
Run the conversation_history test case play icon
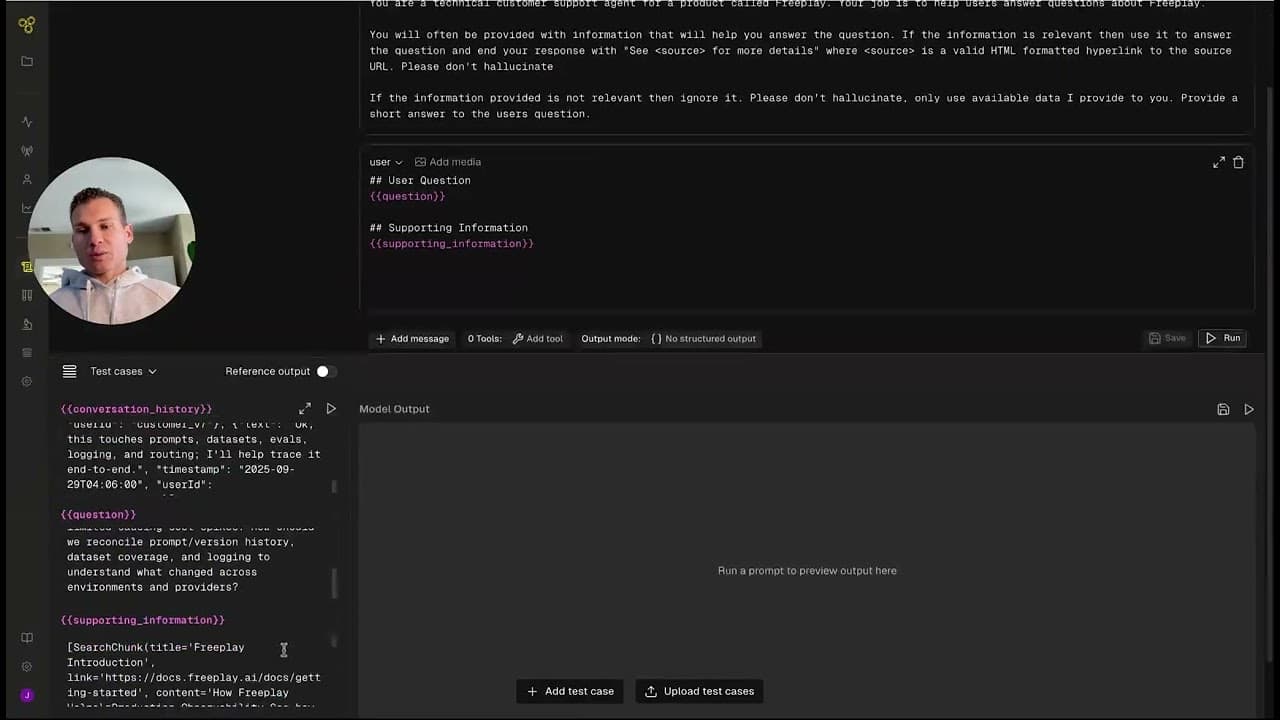pos(331,409)
